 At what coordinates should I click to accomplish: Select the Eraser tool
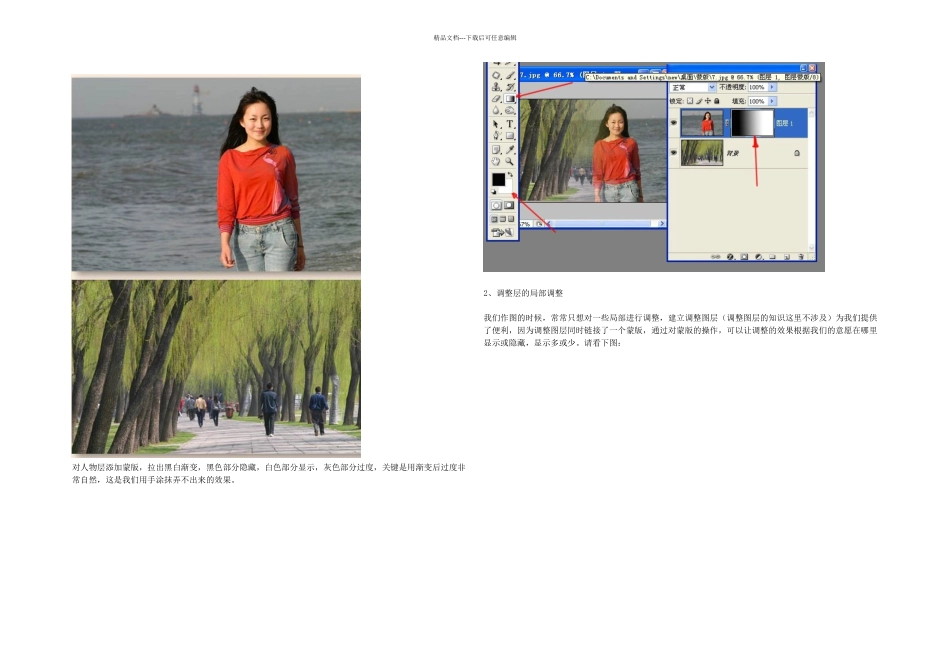click(496, 99)
